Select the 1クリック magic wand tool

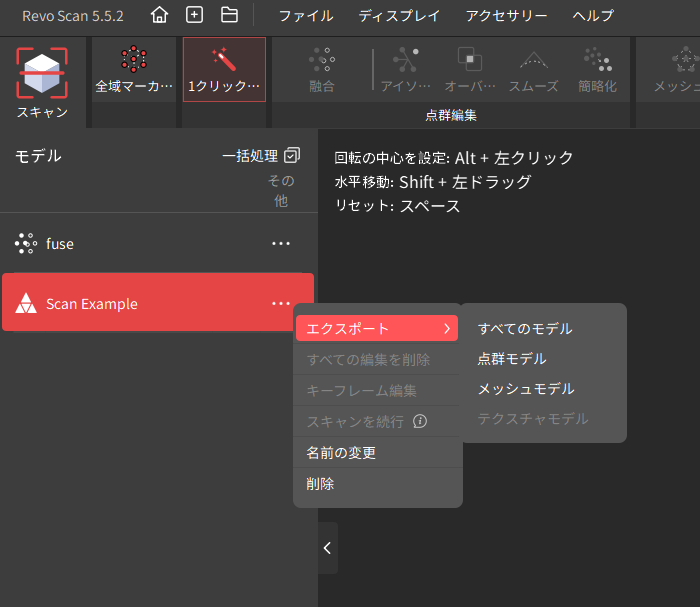(224, 70)
